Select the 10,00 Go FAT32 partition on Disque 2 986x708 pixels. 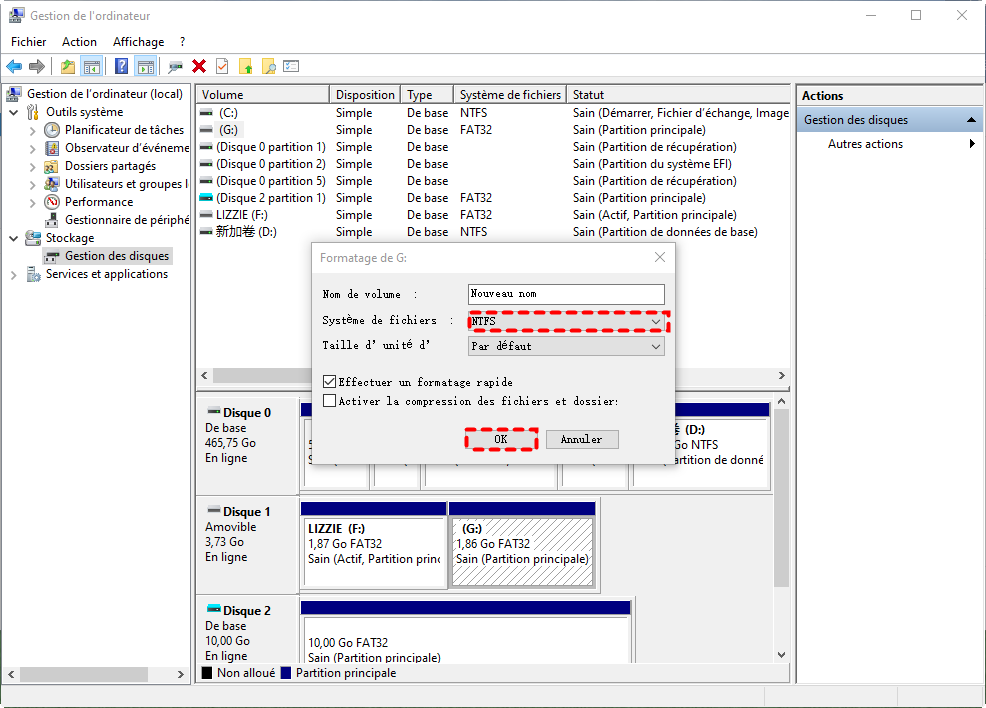(466, 638)
